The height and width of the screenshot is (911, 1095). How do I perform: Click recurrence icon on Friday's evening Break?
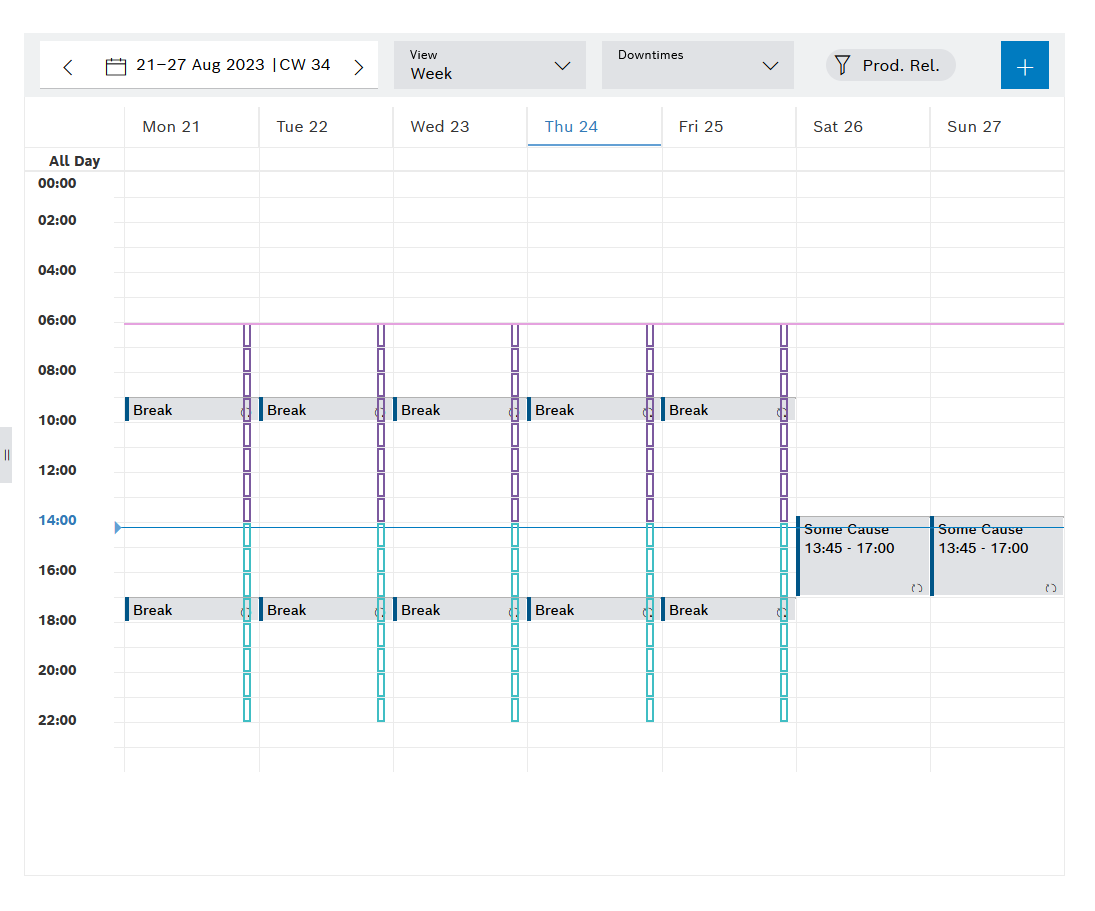click(782, 610)
